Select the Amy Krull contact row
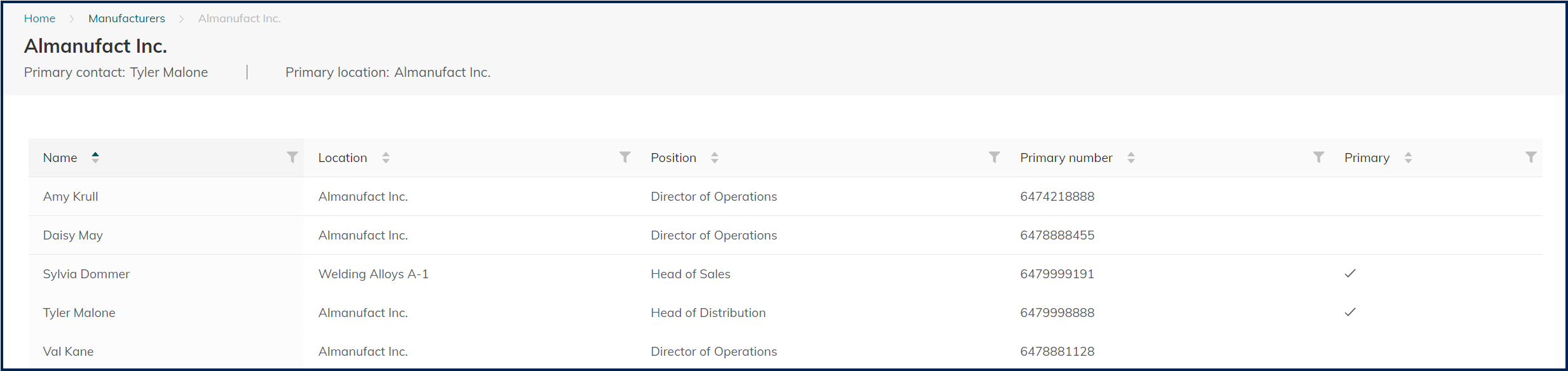 coord(71,196)
